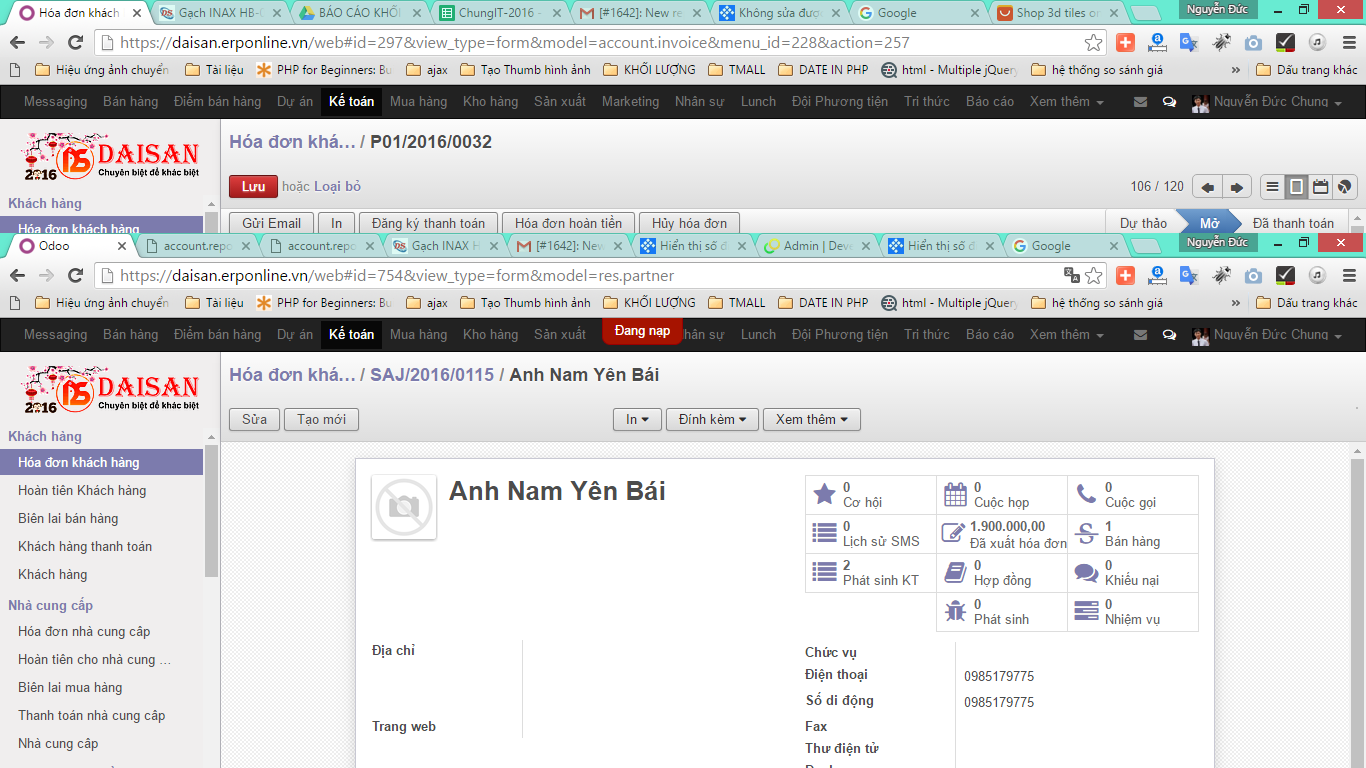Screen dimensions: 1366x768
Task: Switch to list view in back window
Action: click(1272, 187)
